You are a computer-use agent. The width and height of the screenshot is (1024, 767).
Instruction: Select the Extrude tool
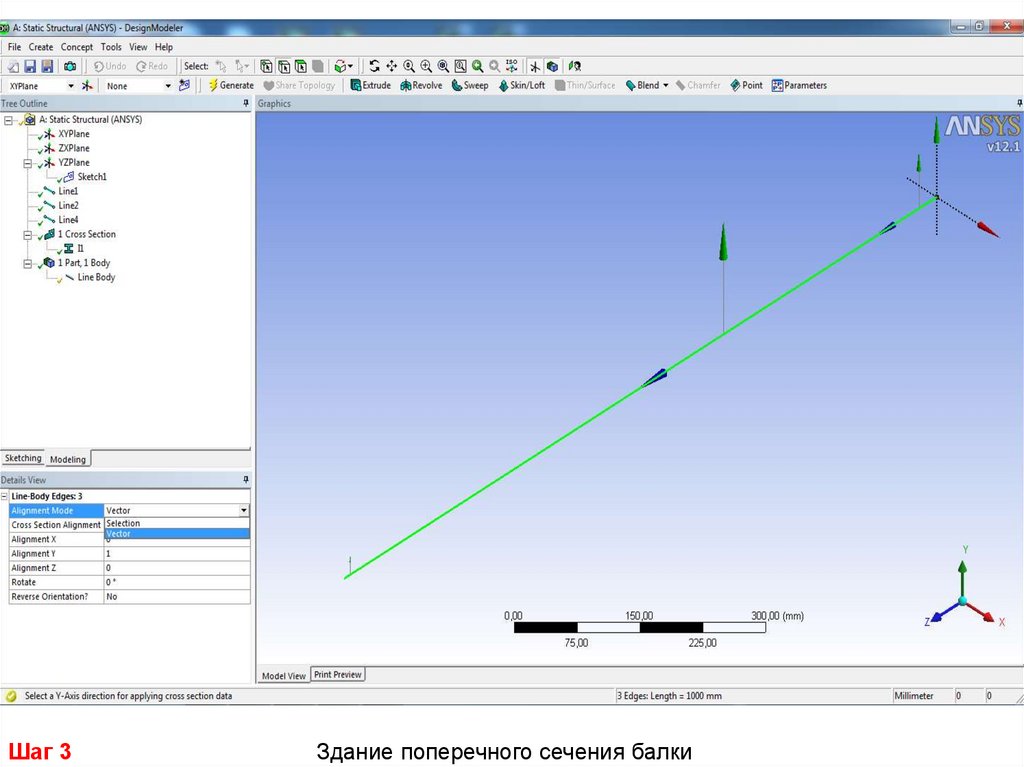[370, 86]
